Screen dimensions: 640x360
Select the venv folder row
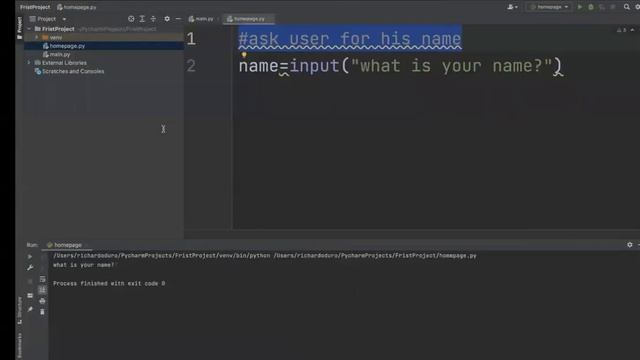point(104,38)
